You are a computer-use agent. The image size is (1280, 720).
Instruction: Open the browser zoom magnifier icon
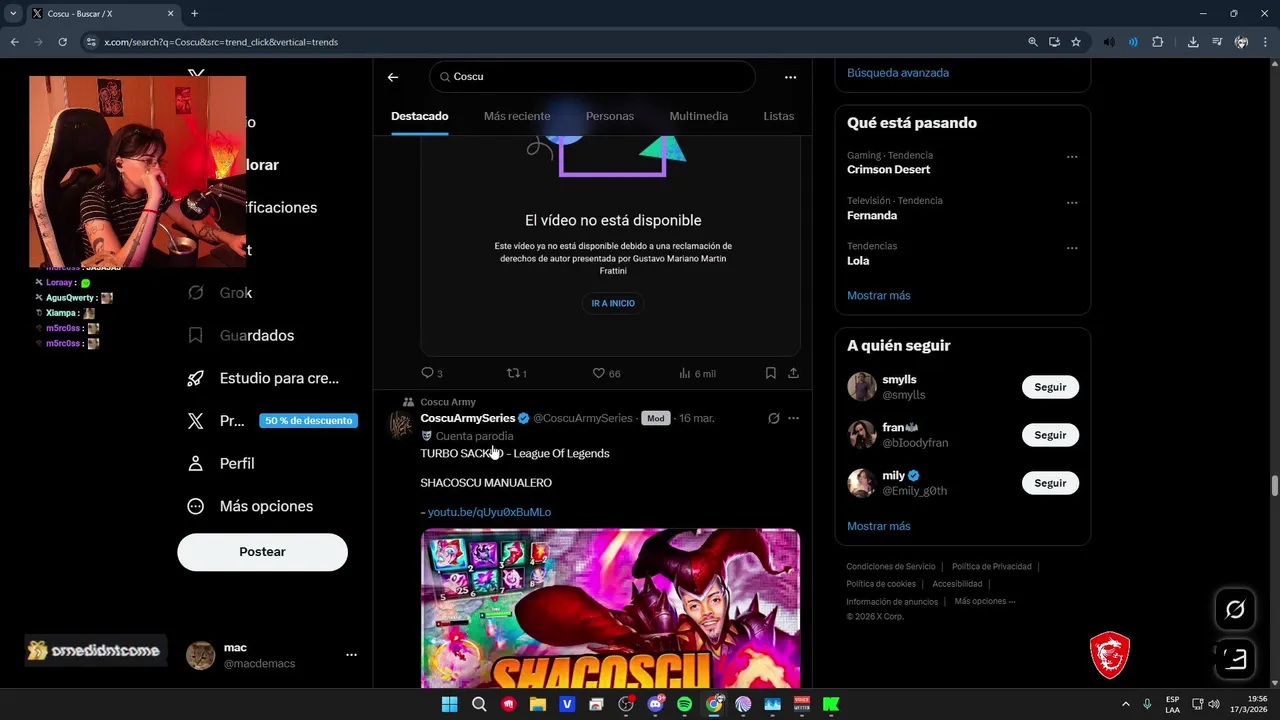(x=1033, y=42)
